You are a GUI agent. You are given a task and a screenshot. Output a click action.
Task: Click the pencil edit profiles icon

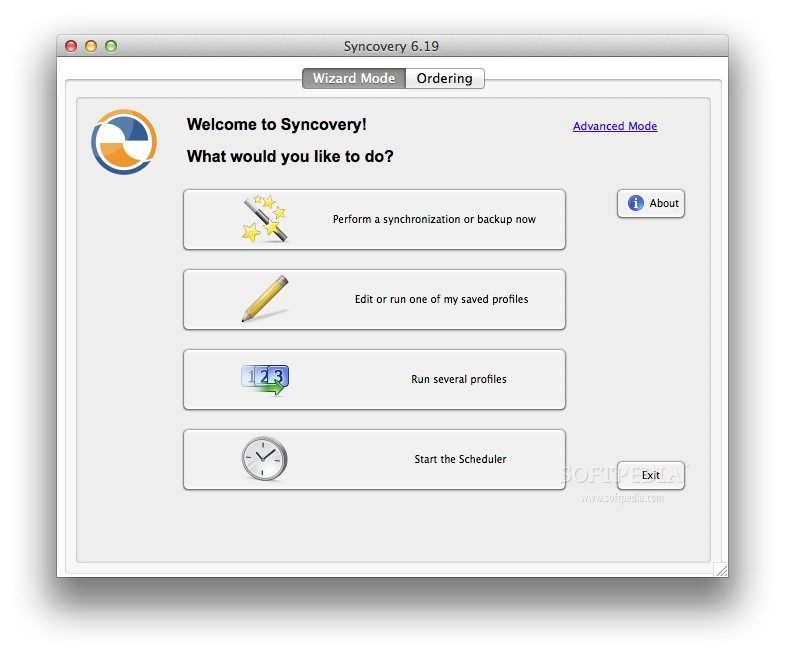pyautogui.click(x=265, y=298)
